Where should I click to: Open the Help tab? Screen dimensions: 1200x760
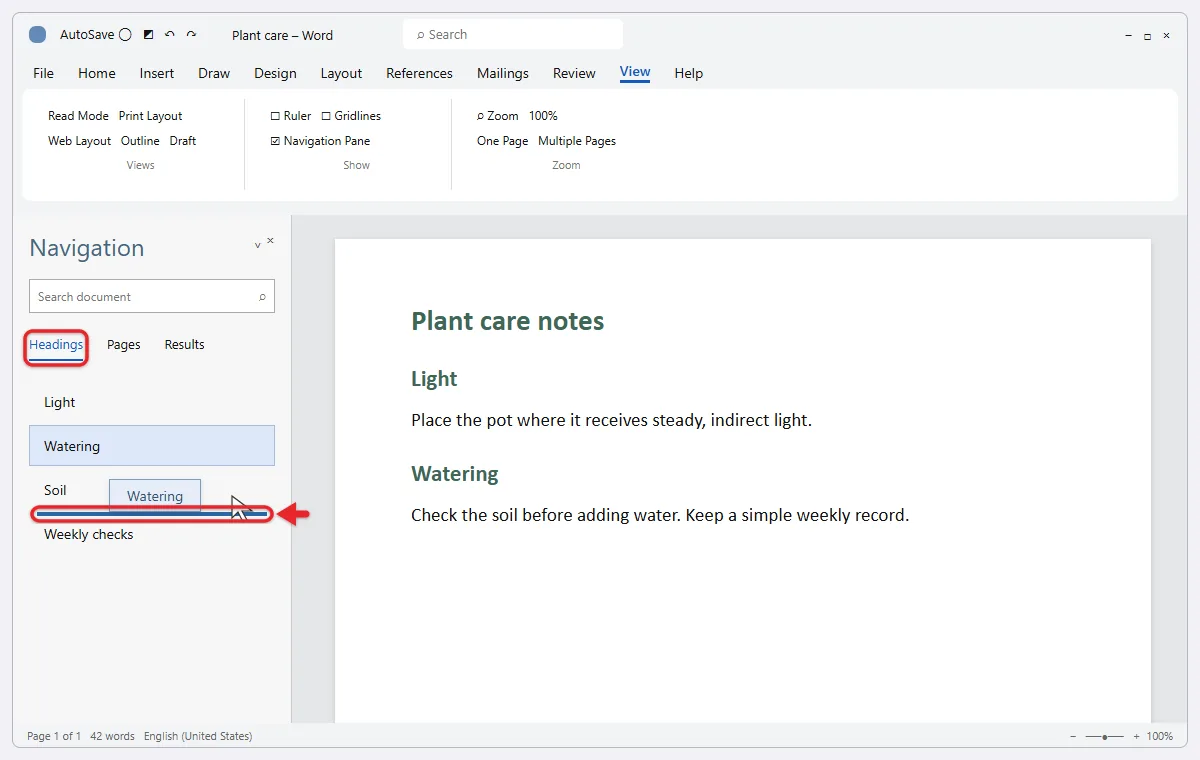[688, 73]
